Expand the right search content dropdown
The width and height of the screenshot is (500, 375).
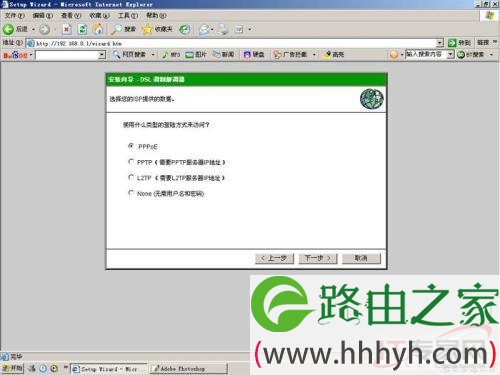click(x=450, y=54)
